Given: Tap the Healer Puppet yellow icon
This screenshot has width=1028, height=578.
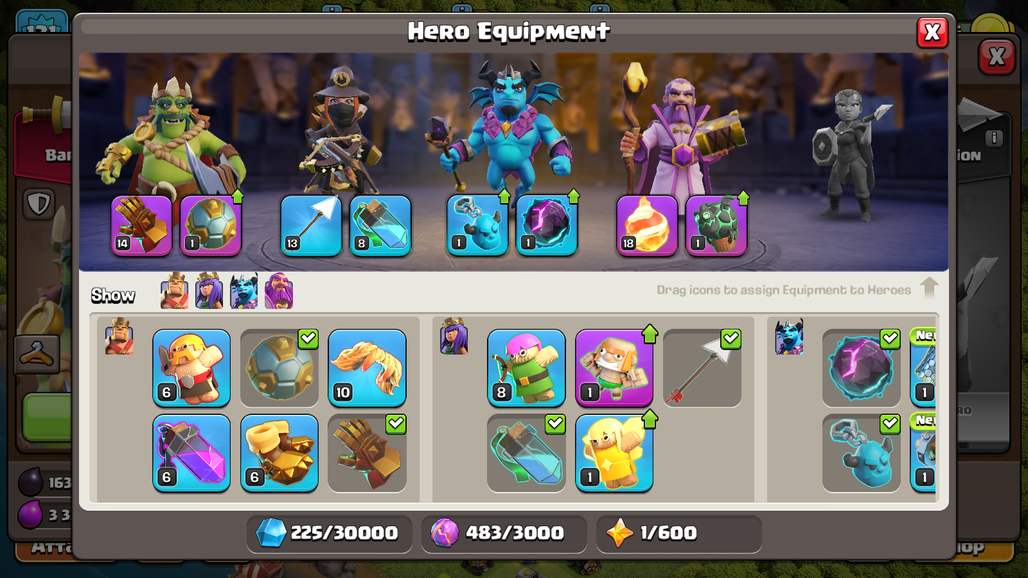Looking at the screenshot, I should (x=614, y=453).
